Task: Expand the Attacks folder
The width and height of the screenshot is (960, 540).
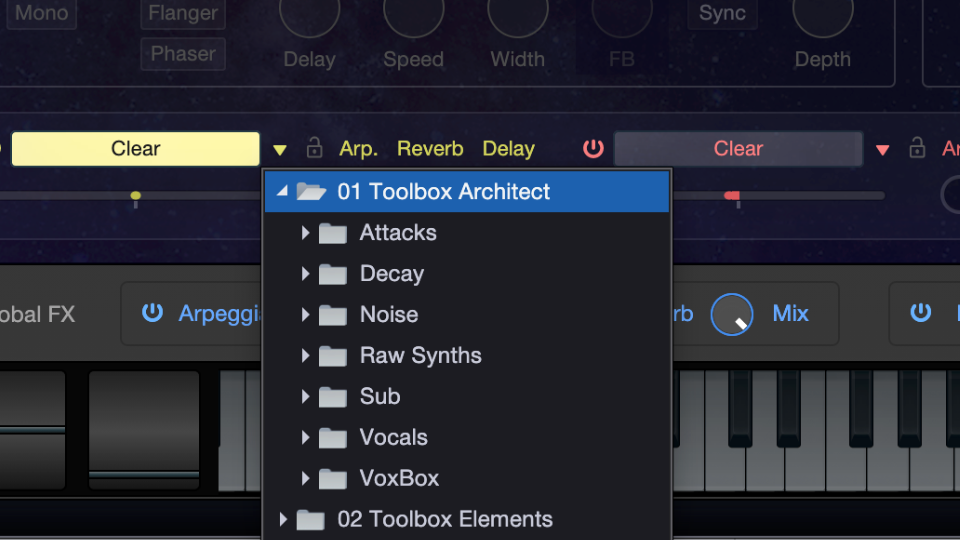Action: point(305,233)
